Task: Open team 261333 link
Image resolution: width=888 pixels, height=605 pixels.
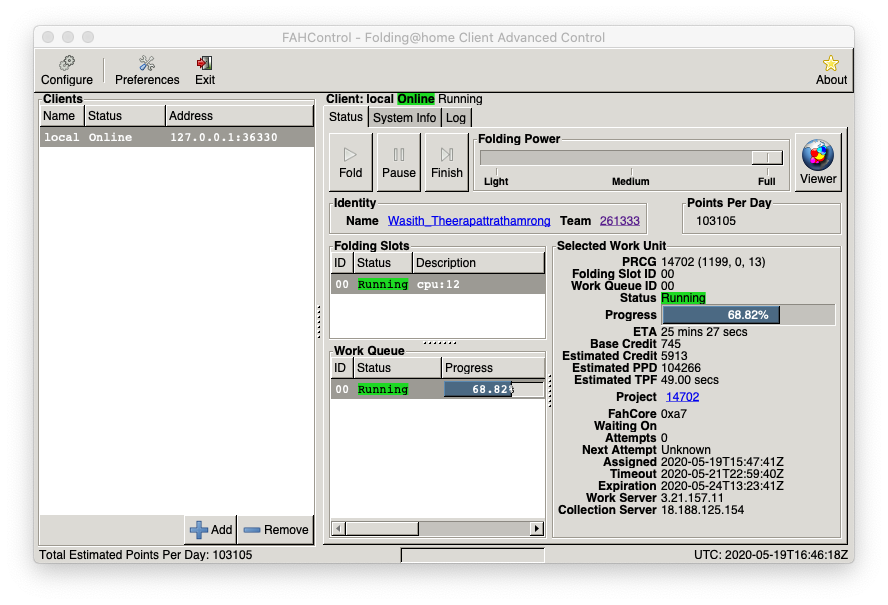Action: pos(620,221)
